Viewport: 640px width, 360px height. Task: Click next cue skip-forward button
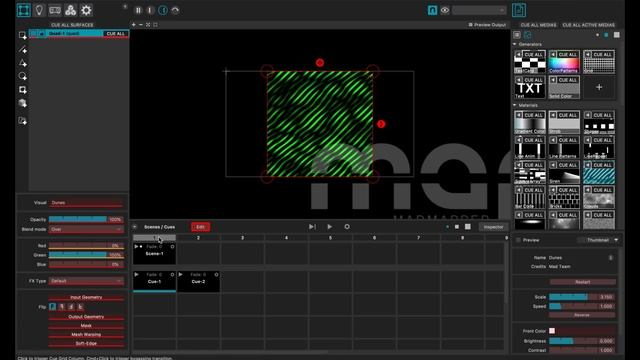[312, 227]
